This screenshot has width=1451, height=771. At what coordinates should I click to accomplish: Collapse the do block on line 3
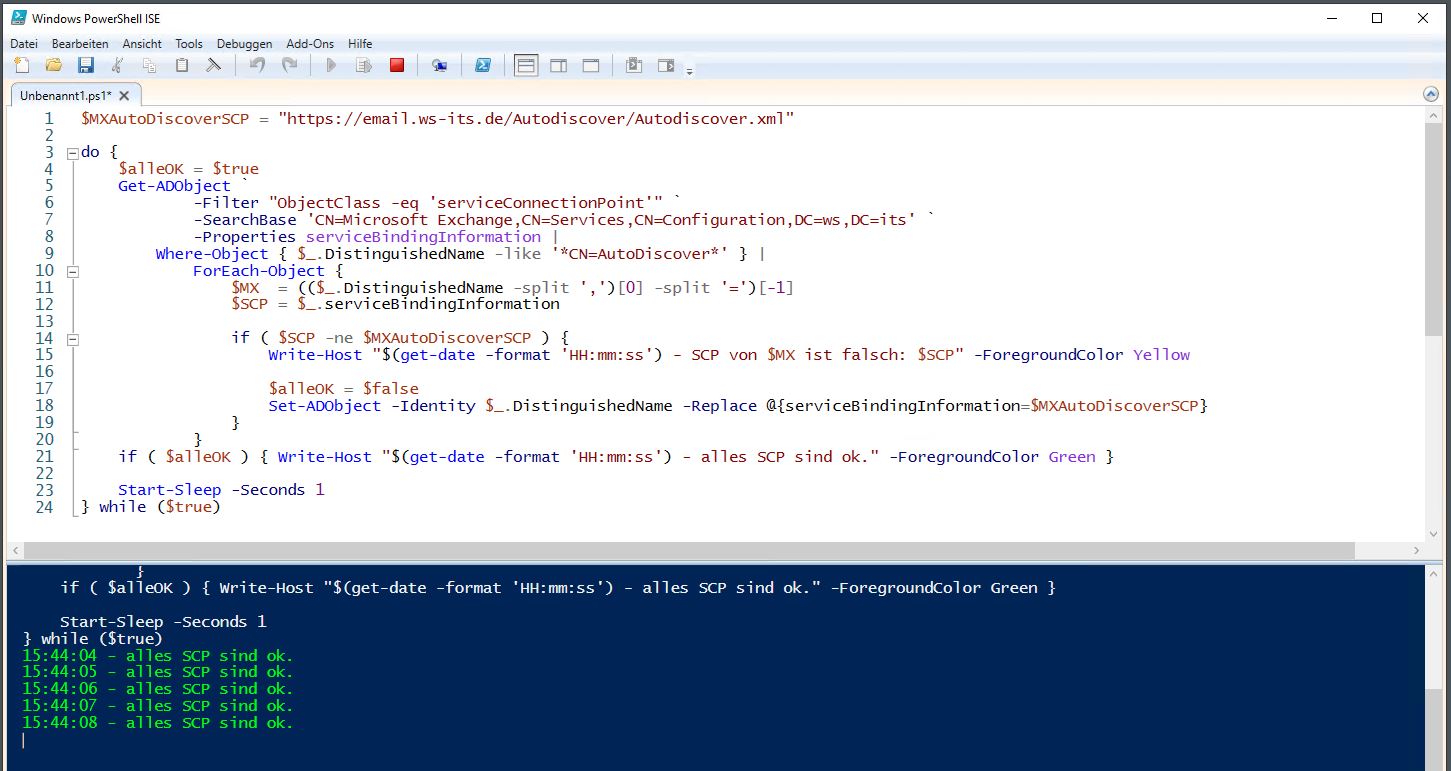72,153
